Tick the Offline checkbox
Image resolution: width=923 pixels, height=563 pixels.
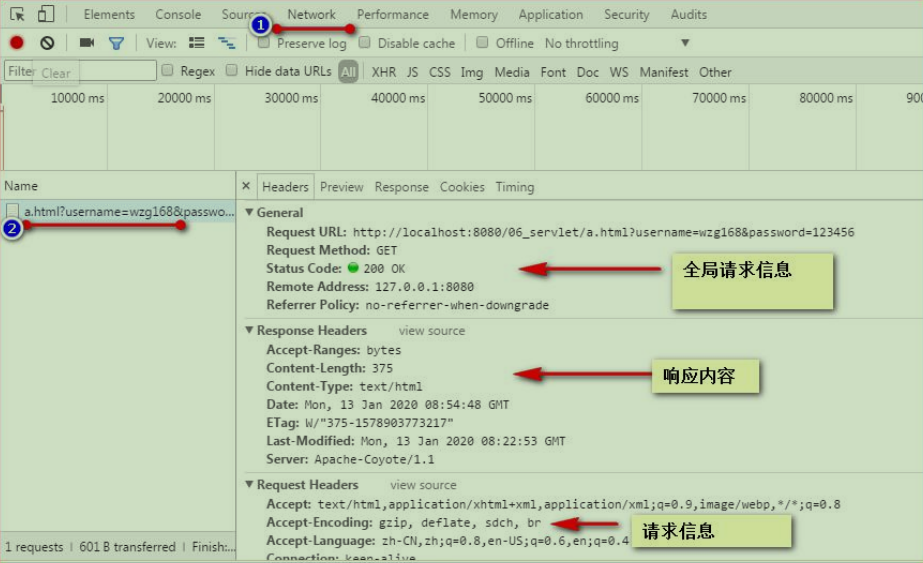point(482,42)
